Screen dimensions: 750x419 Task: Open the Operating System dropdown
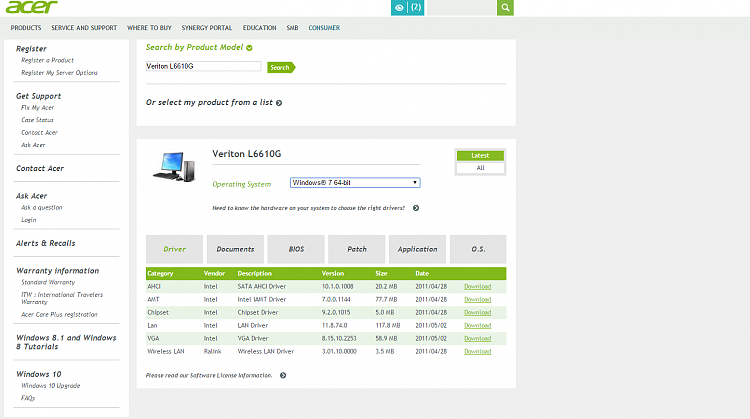pos(355,183)
